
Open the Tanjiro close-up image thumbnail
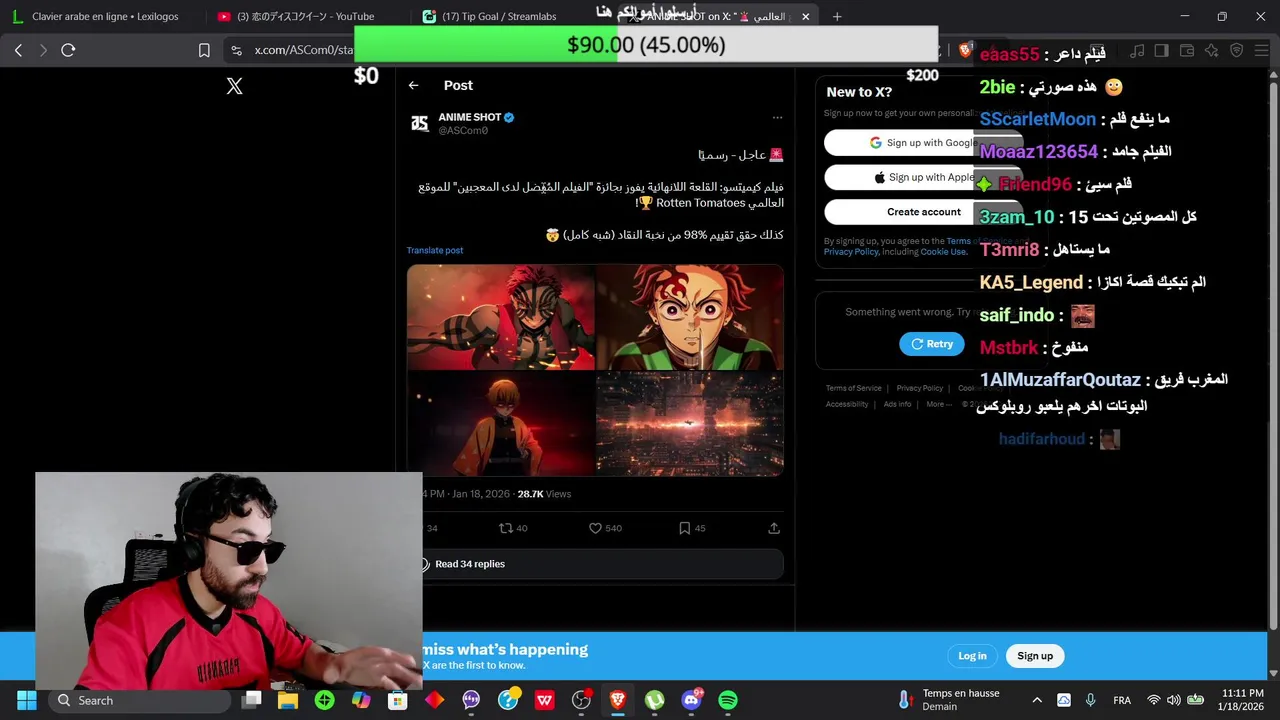[690, 317]
